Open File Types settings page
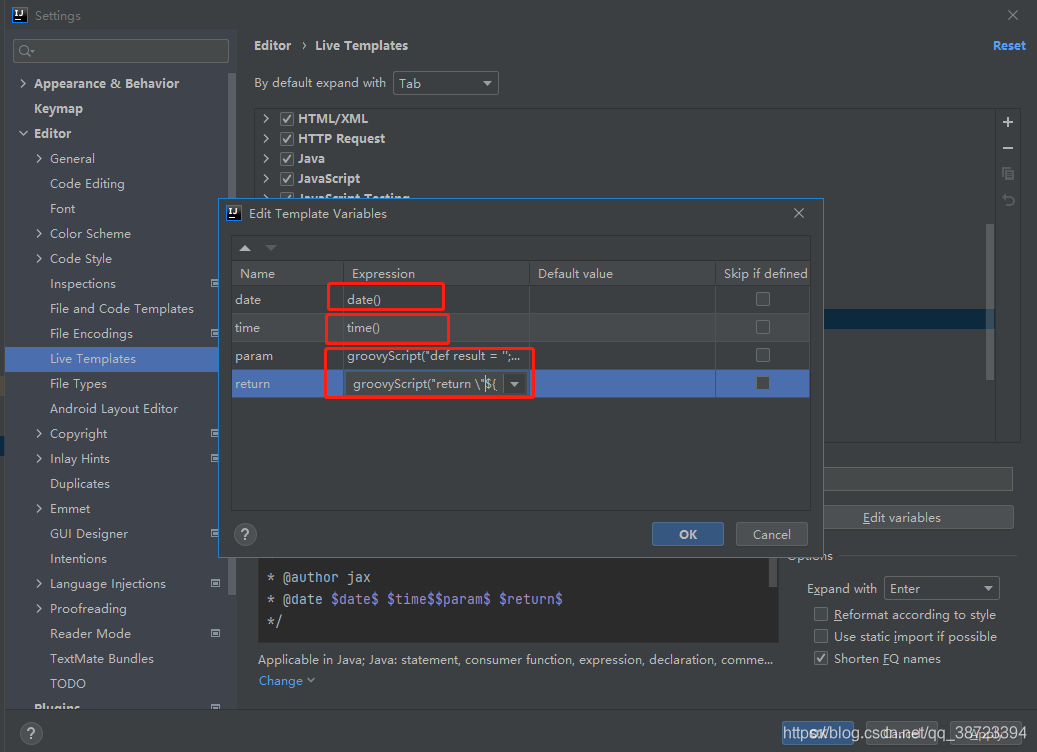This screenshot has height=752, width=1037. pos(78,384)
